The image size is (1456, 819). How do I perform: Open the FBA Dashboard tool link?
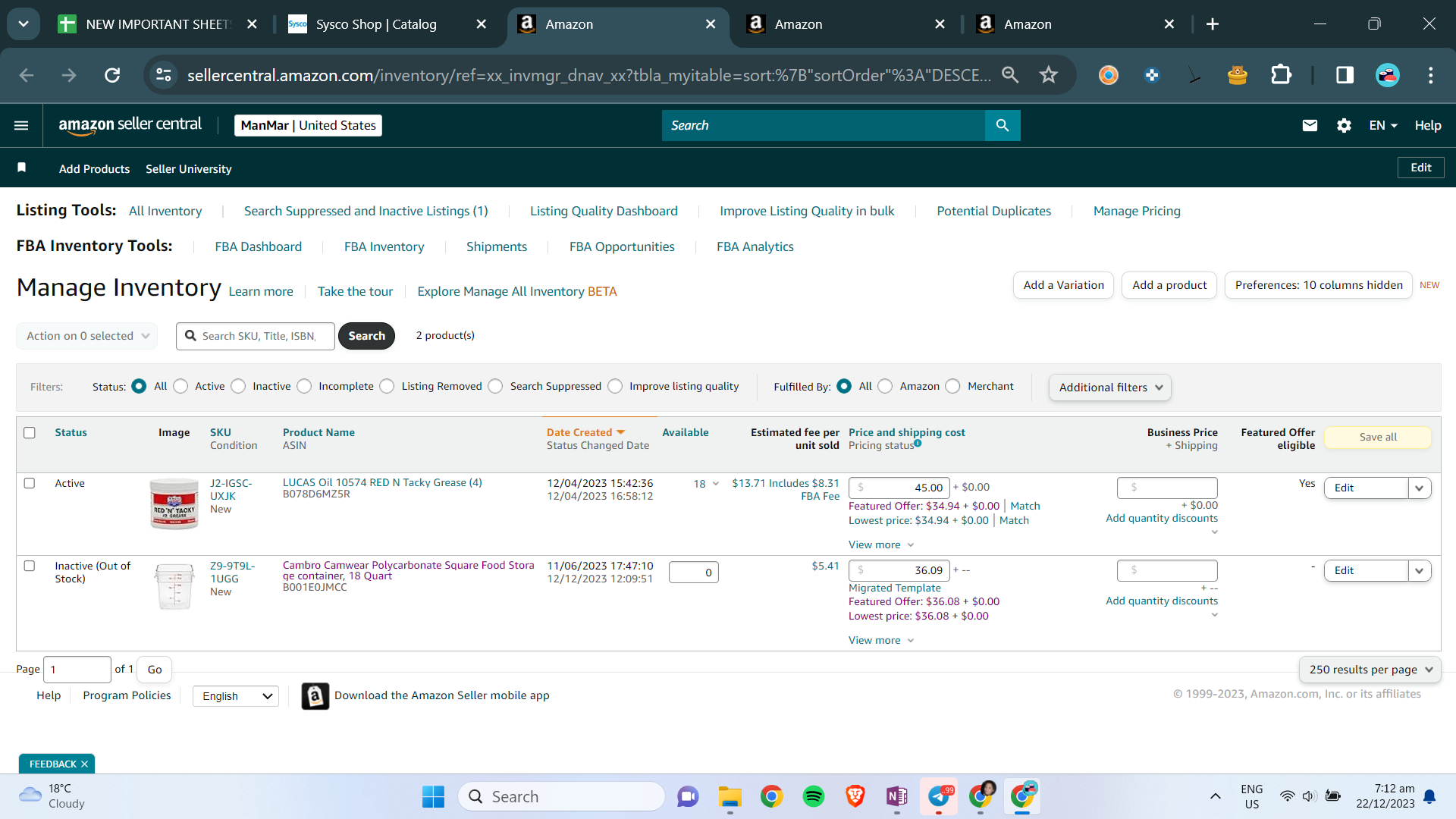tap(259, 246)
